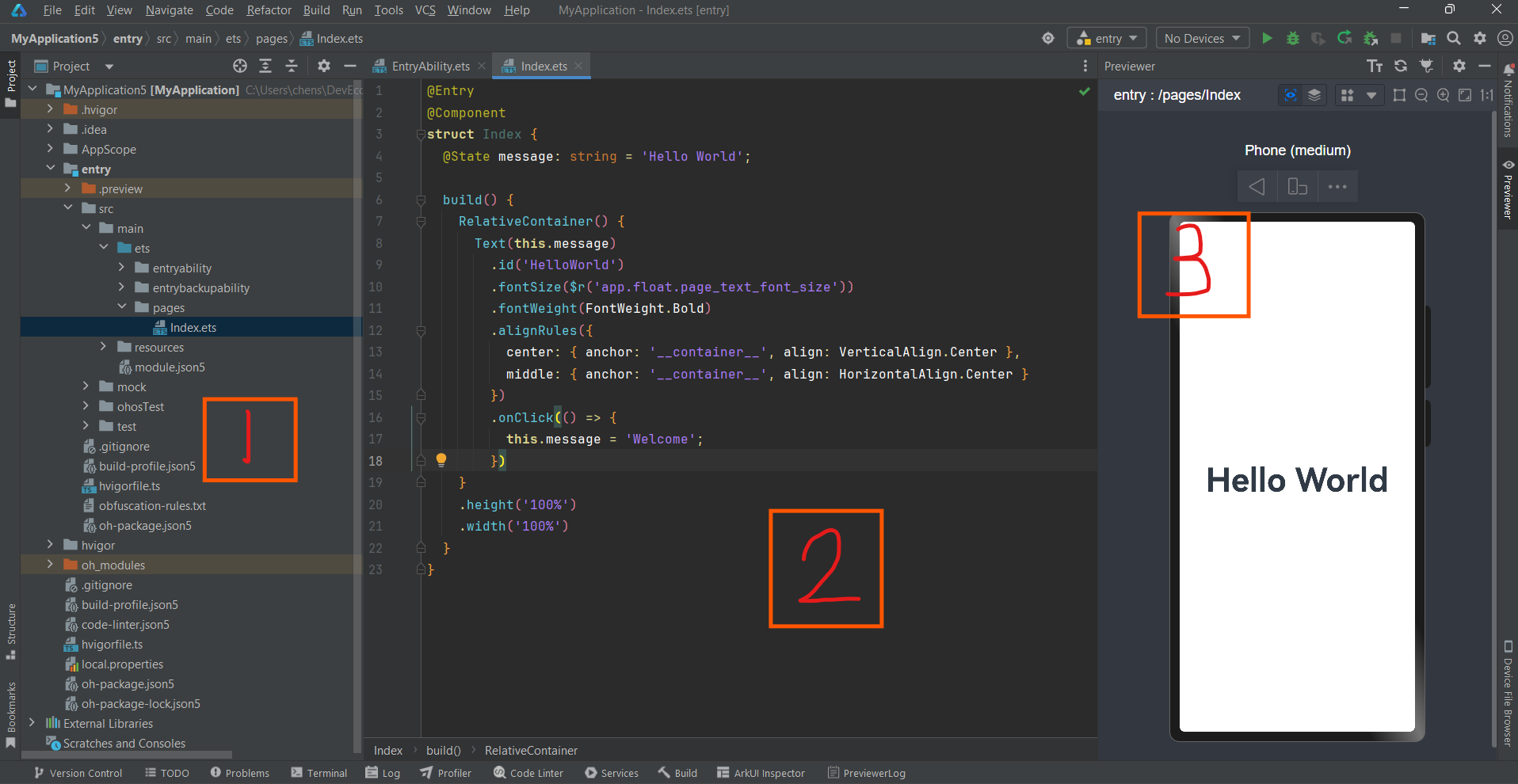Screen dimensions: 1518x784
Task: Toggle Device File Browser side panel
Action: pos(1508,694)
